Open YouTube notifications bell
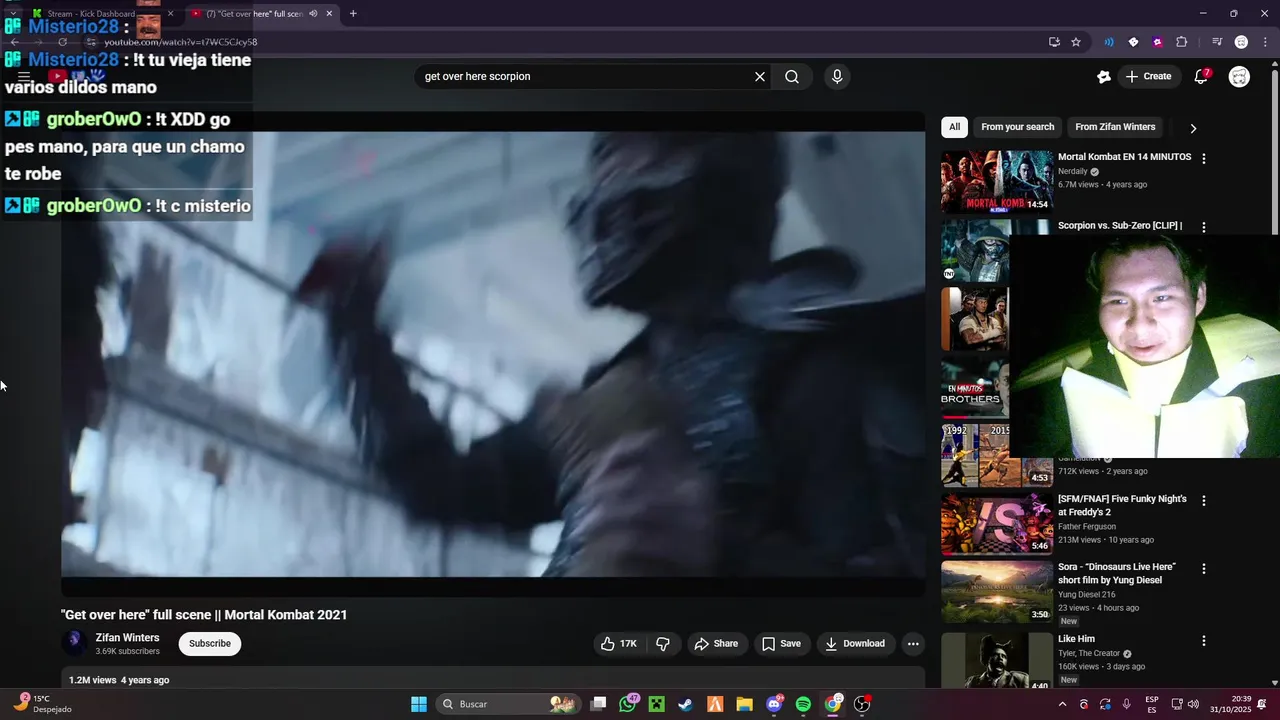Viewport: 1280px width, 720px height. tap(1202, 77)
